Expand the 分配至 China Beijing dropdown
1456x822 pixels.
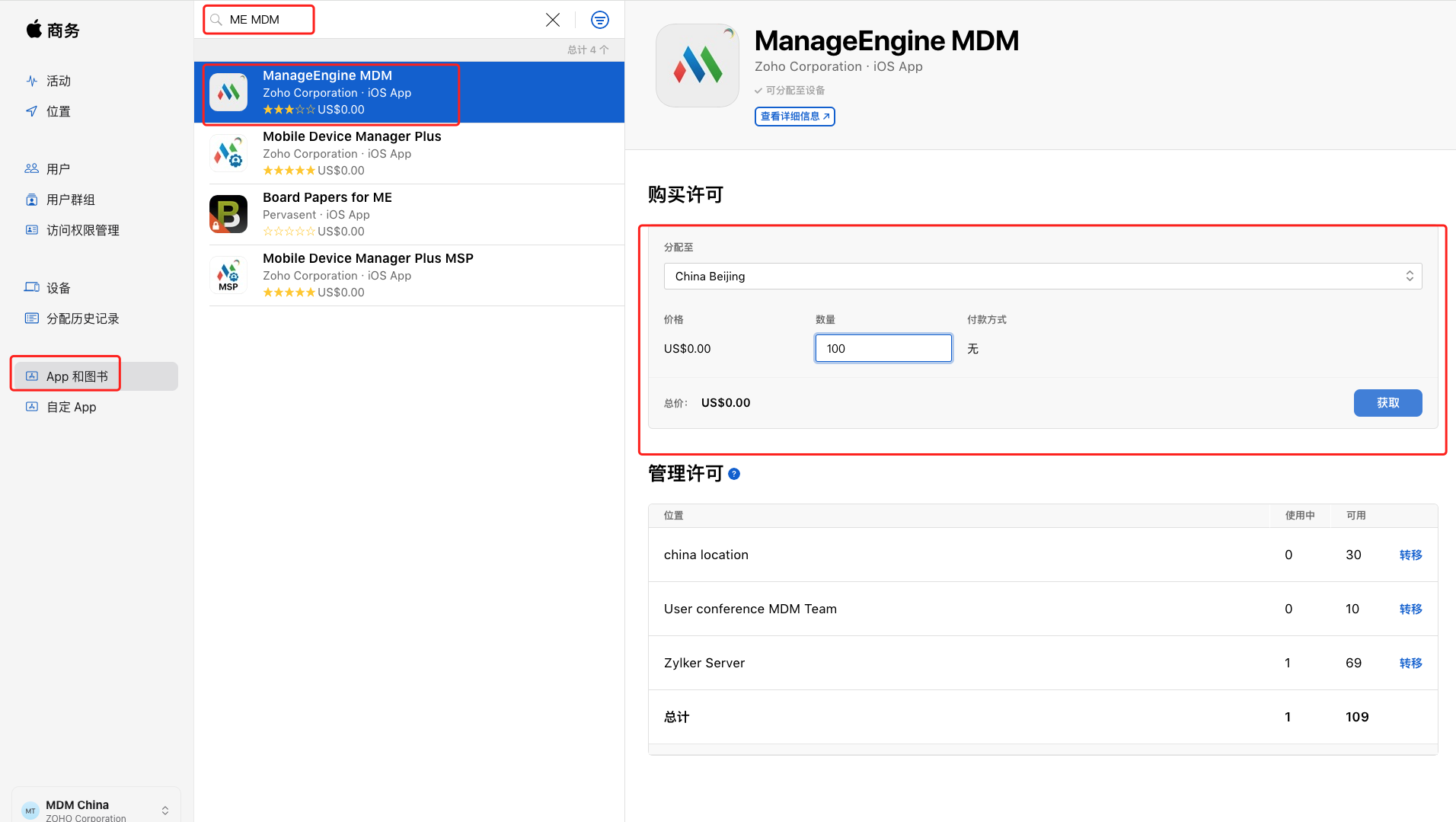(x=1043, y=277)
